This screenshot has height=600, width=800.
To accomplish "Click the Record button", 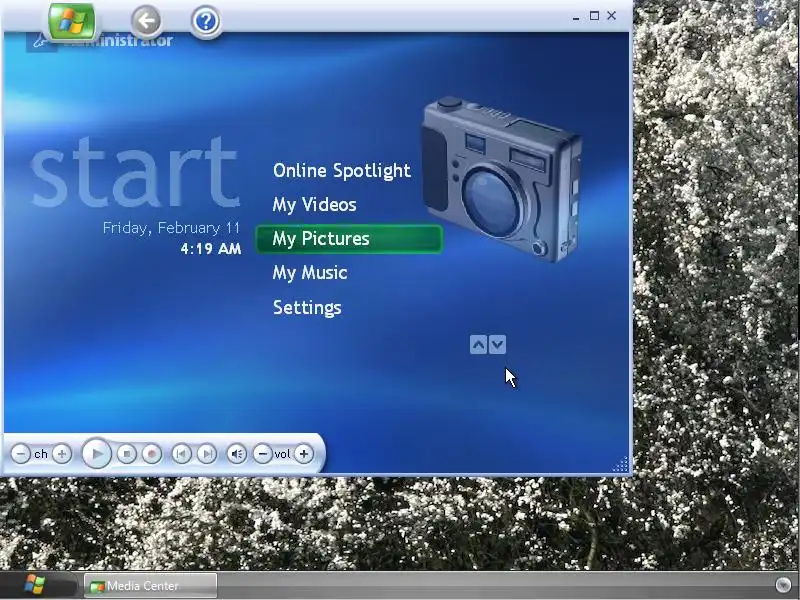I will 152,454.
